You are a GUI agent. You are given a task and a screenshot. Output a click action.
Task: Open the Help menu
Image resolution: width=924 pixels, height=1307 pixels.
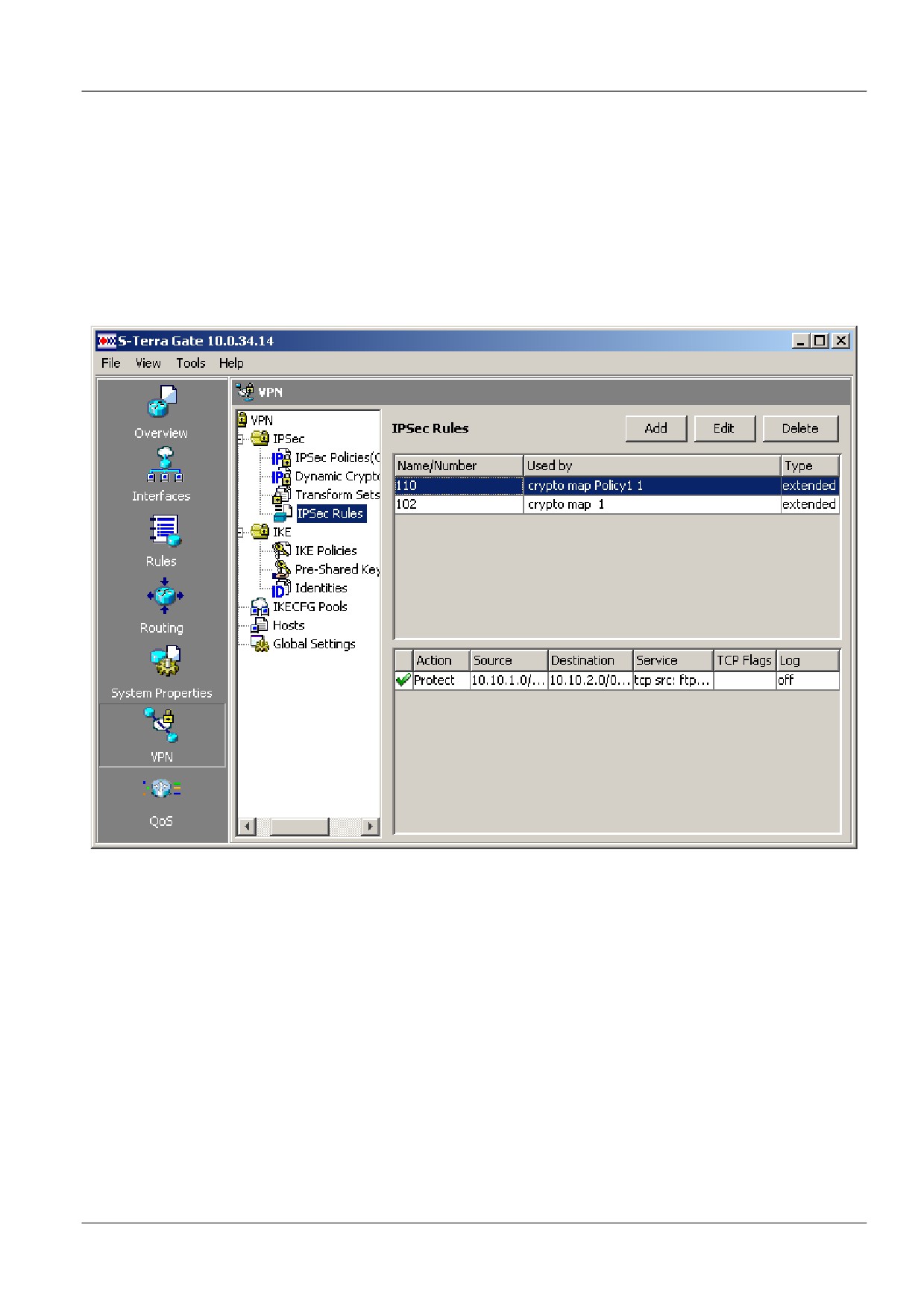[231, 363]
